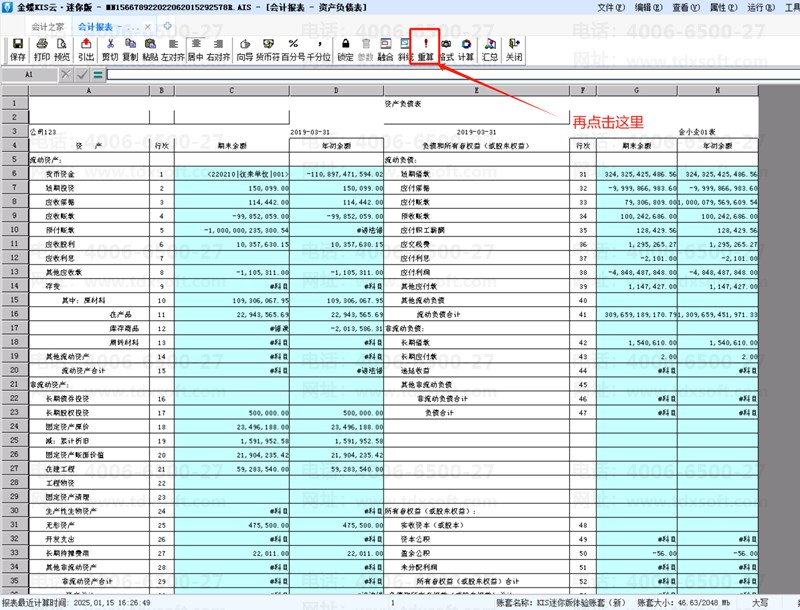The width and height of the screenshot is (800, 610).
Task: Click the 打印 (Print) toolbar icon
Action: tap(42, 49)
